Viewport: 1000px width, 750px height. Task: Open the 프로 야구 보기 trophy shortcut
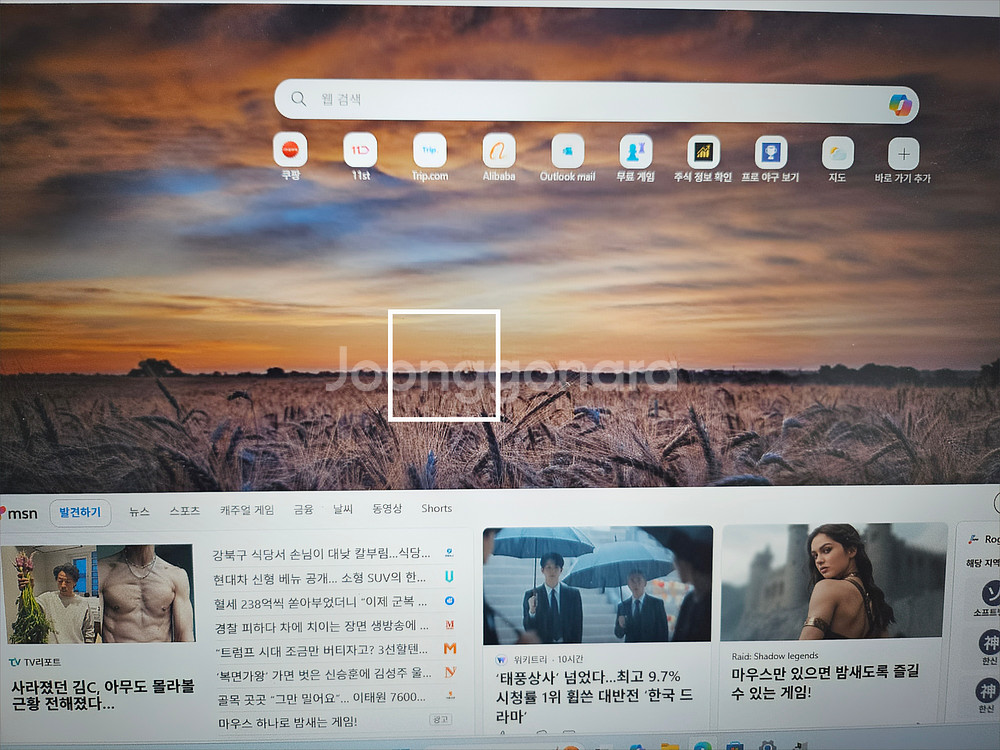click(771, 153)
